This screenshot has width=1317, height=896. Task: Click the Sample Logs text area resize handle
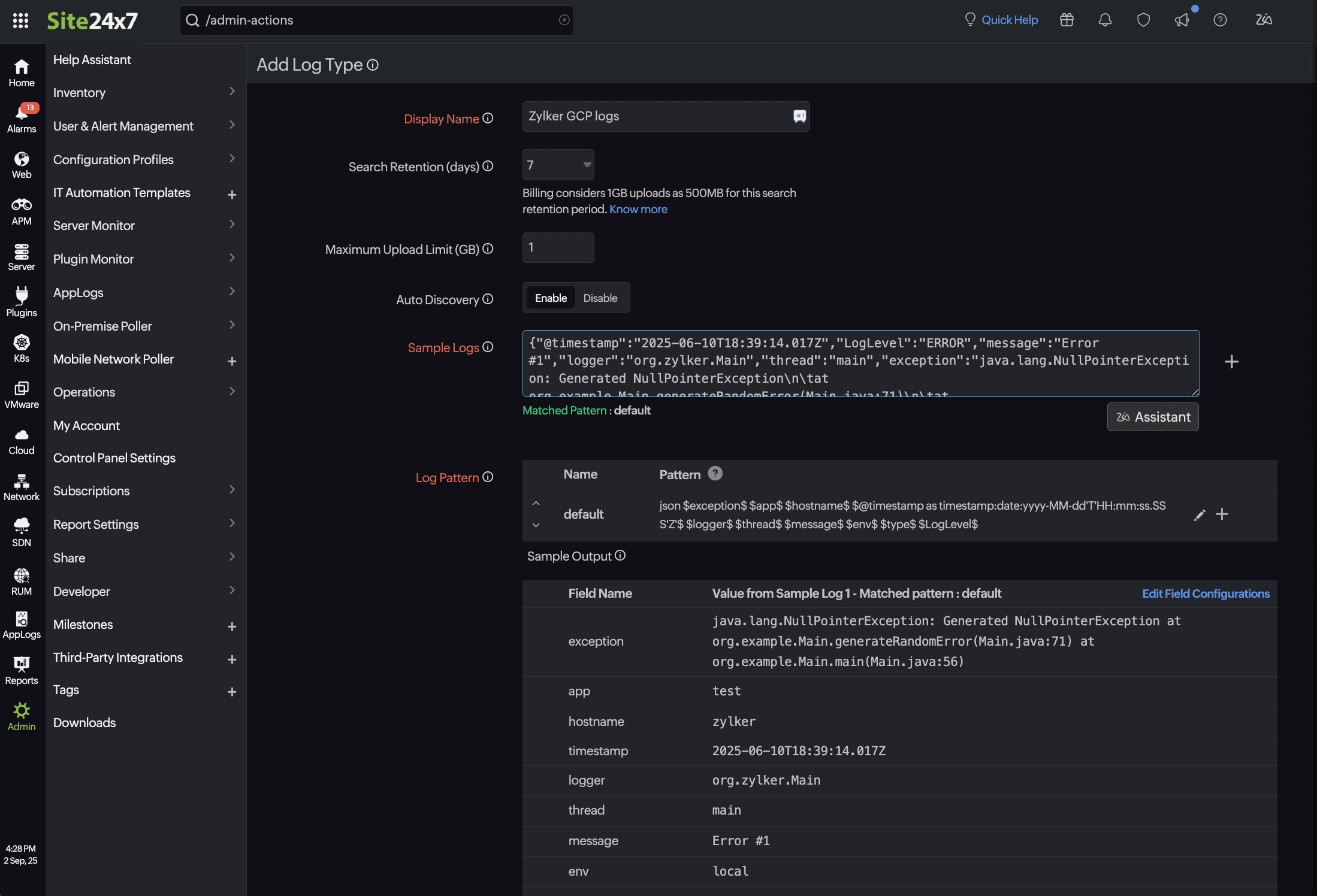pos(1195,392)
